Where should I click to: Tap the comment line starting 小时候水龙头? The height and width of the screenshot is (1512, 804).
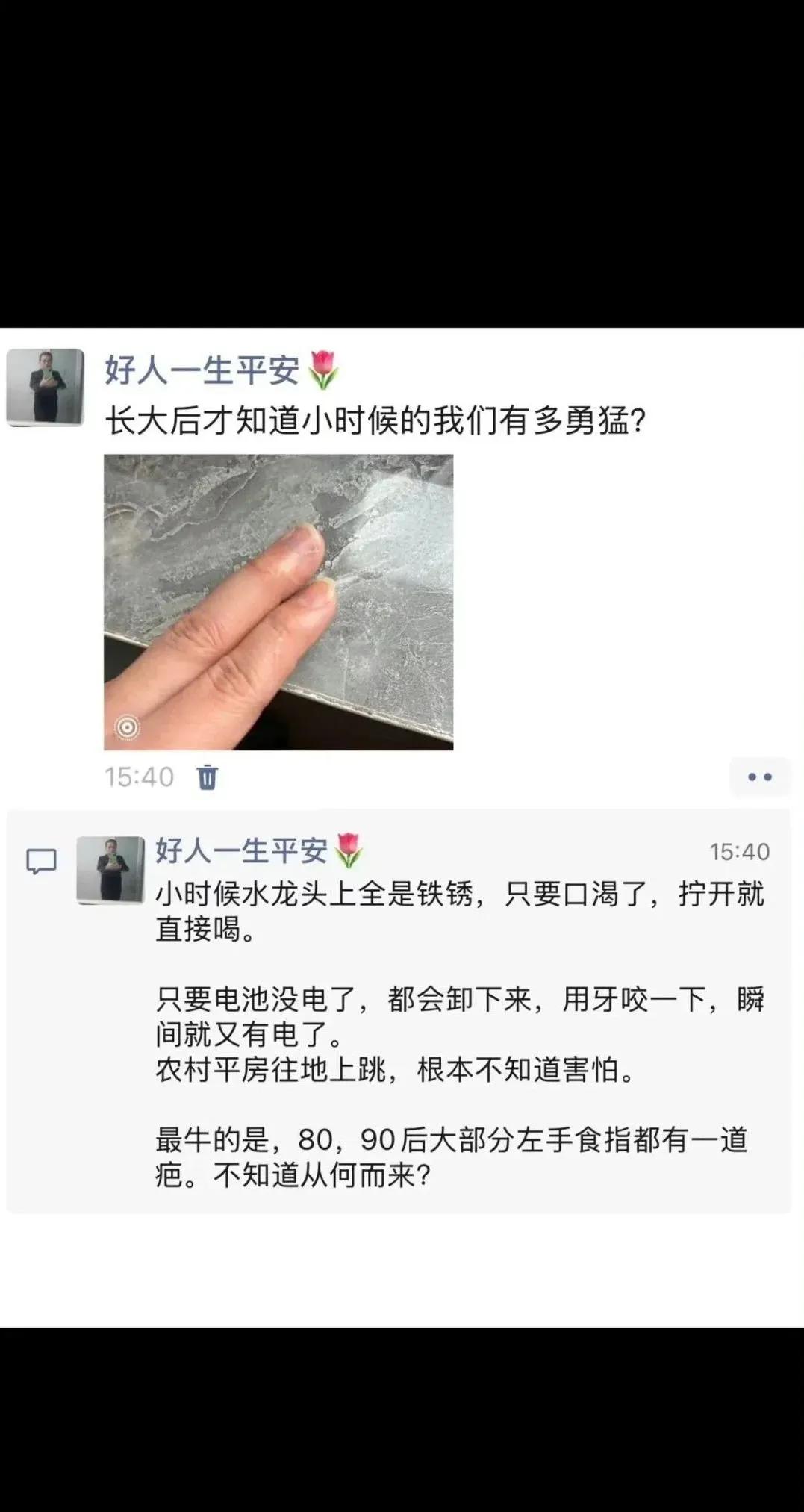tap(460, 894)
